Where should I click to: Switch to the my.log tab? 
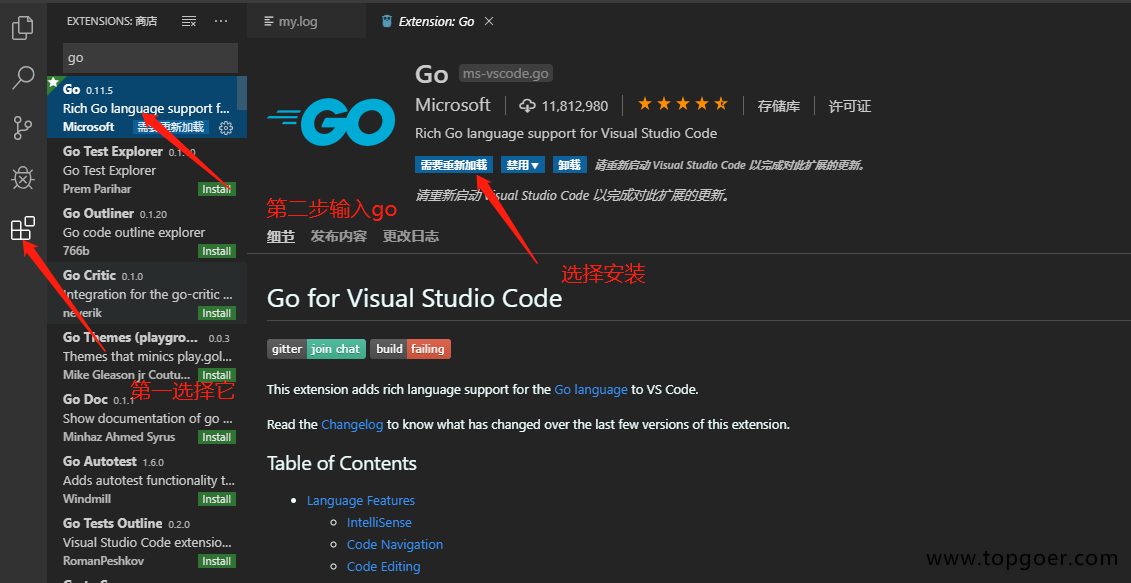click(x=300, y=20)
